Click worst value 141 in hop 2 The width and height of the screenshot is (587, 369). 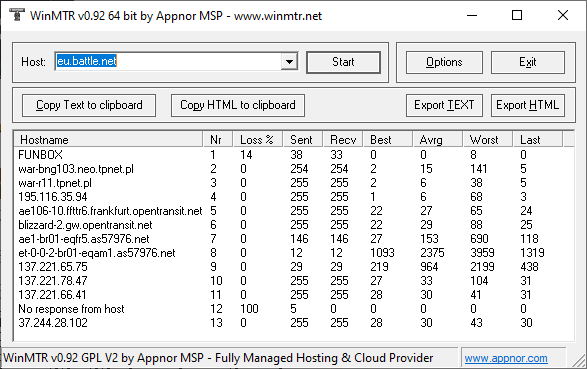[479, 169]
